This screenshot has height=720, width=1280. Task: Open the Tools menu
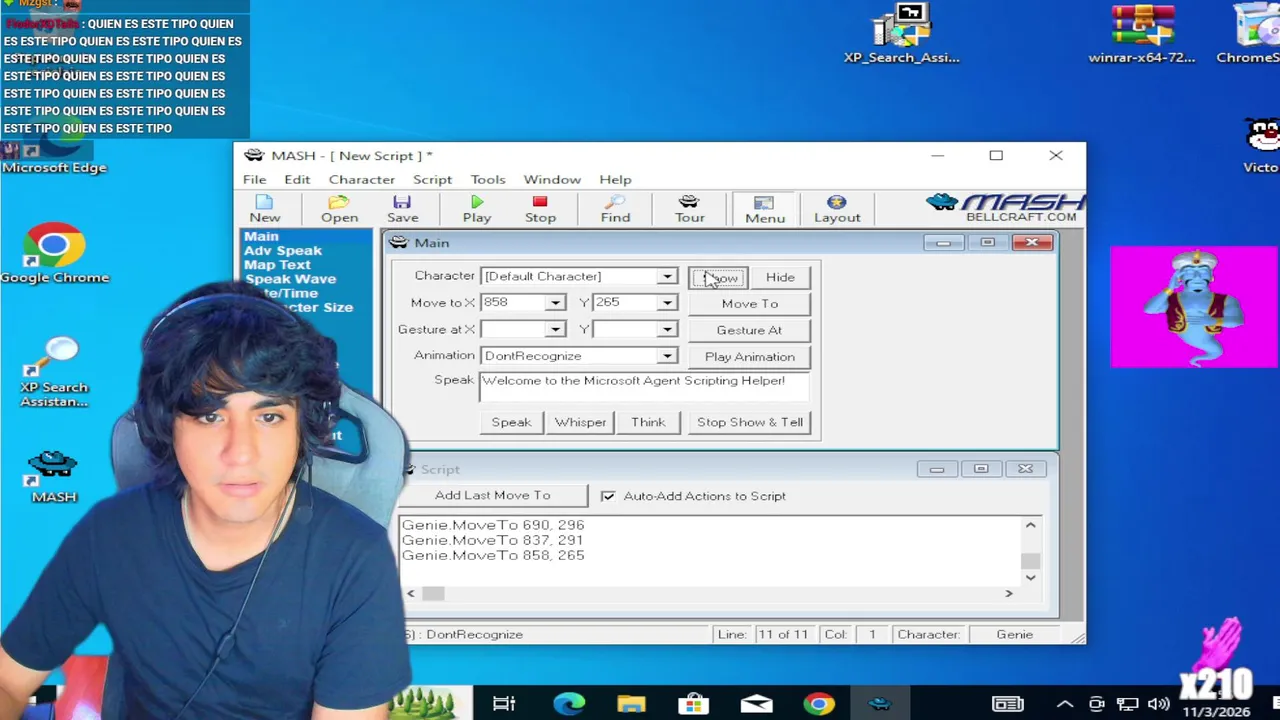tap(488, 179)
